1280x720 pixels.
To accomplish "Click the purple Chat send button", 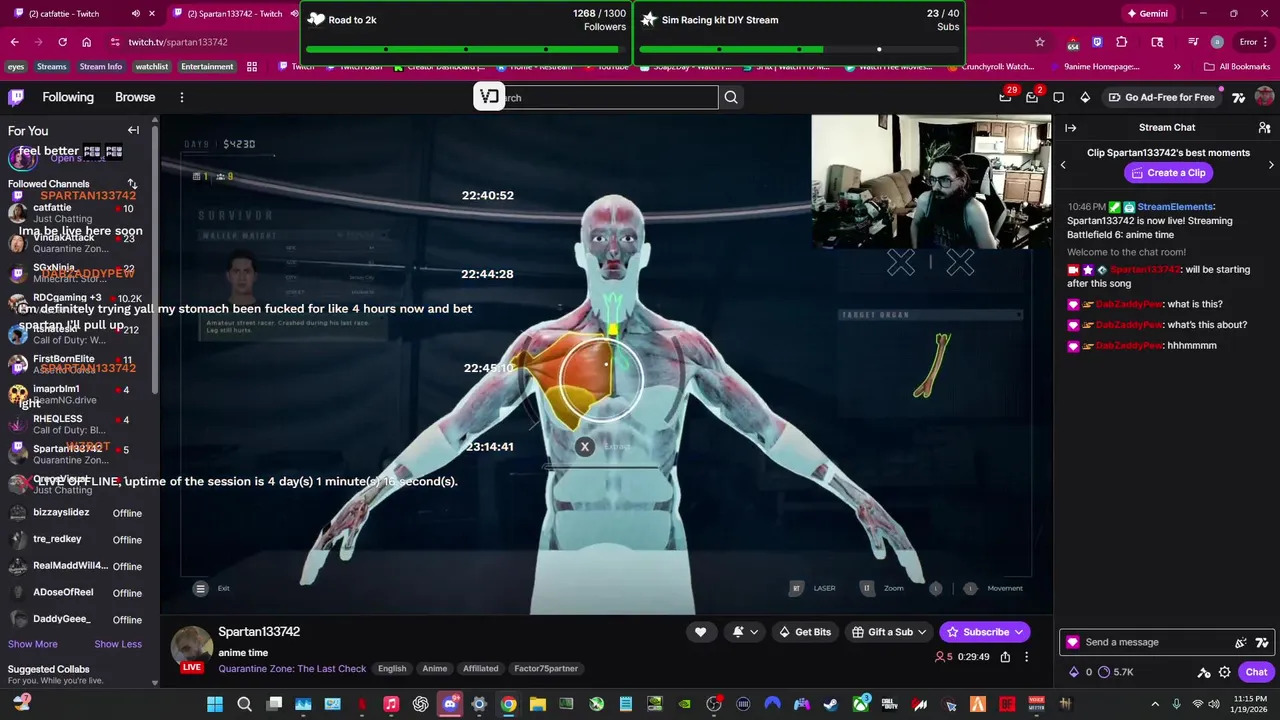I will [1256, 672].
